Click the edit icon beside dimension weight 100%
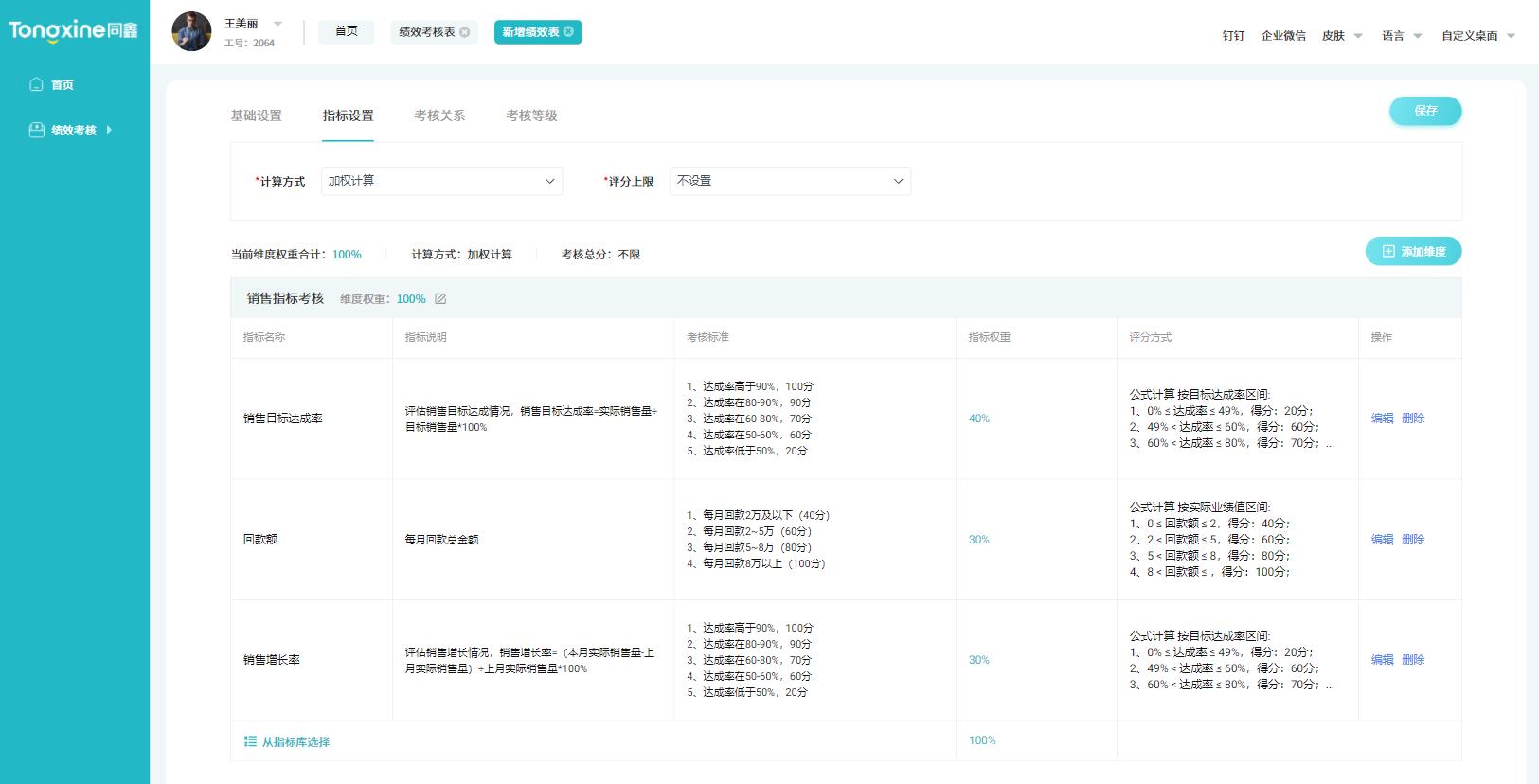This screenshot has height=784, width=1539. click(440, 299)
